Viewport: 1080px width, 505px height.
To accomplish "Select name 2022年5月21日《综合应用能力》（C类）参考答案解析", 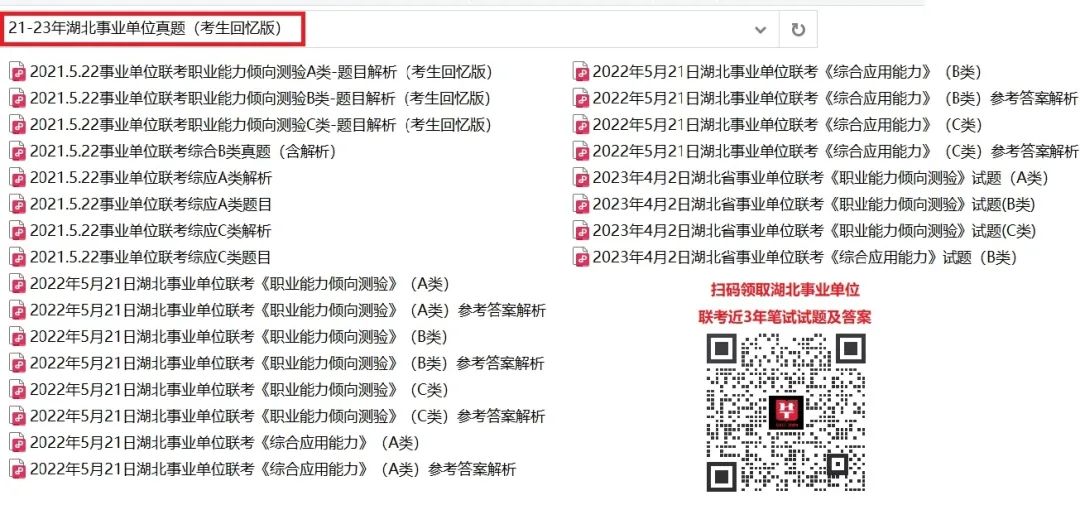I will pyautogui.click(x=835, y=152).
